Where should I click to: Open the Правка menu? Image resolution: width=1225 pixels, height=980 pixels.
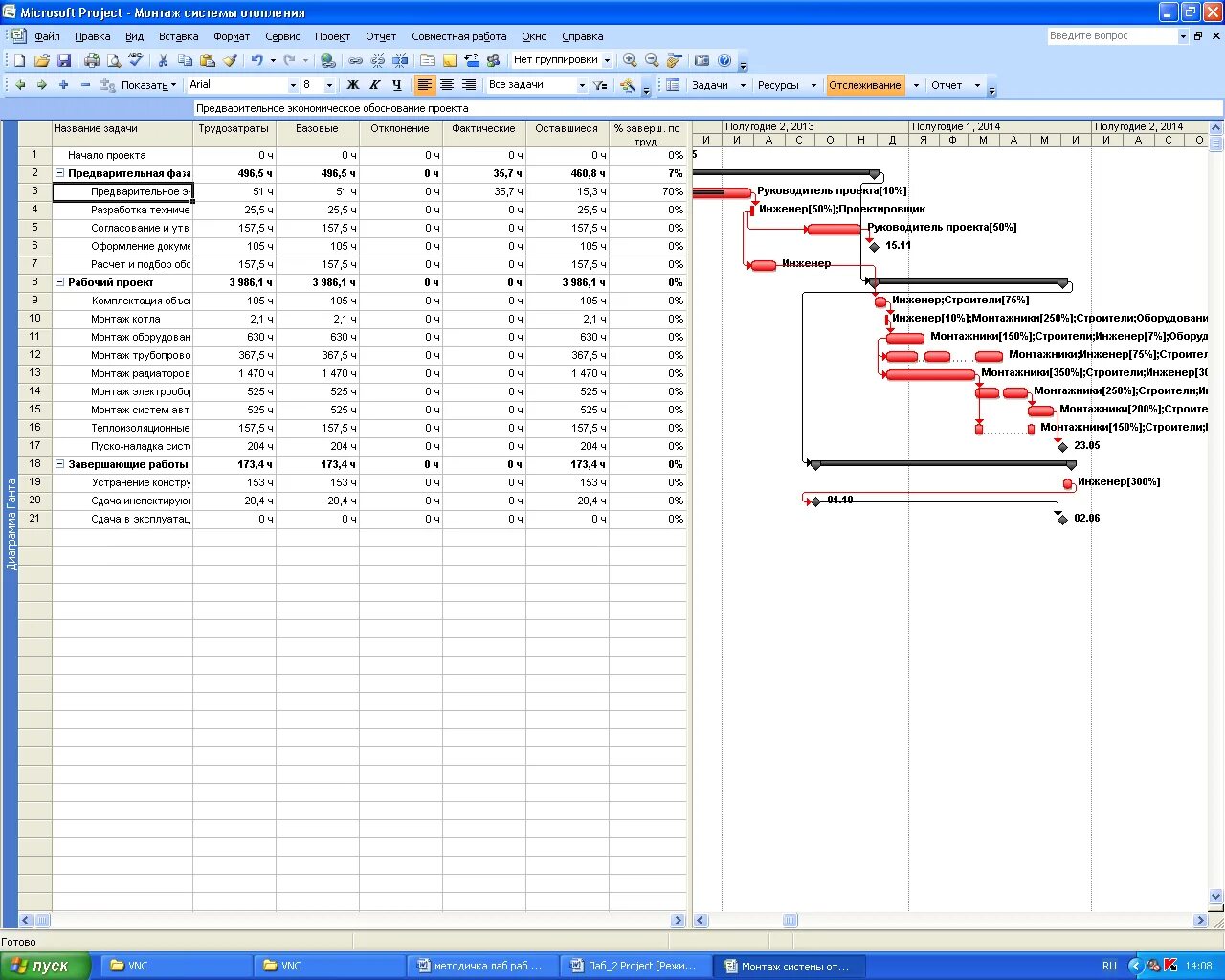(x=93, y=36)
